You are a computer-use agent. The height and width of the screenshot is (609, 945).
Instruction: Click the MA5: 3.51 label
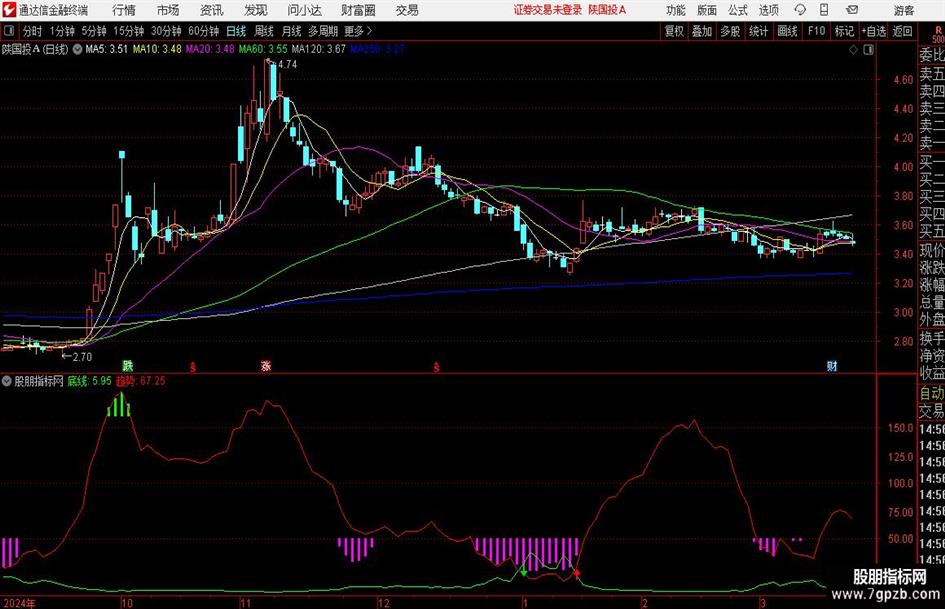click(x=107, y=49)
